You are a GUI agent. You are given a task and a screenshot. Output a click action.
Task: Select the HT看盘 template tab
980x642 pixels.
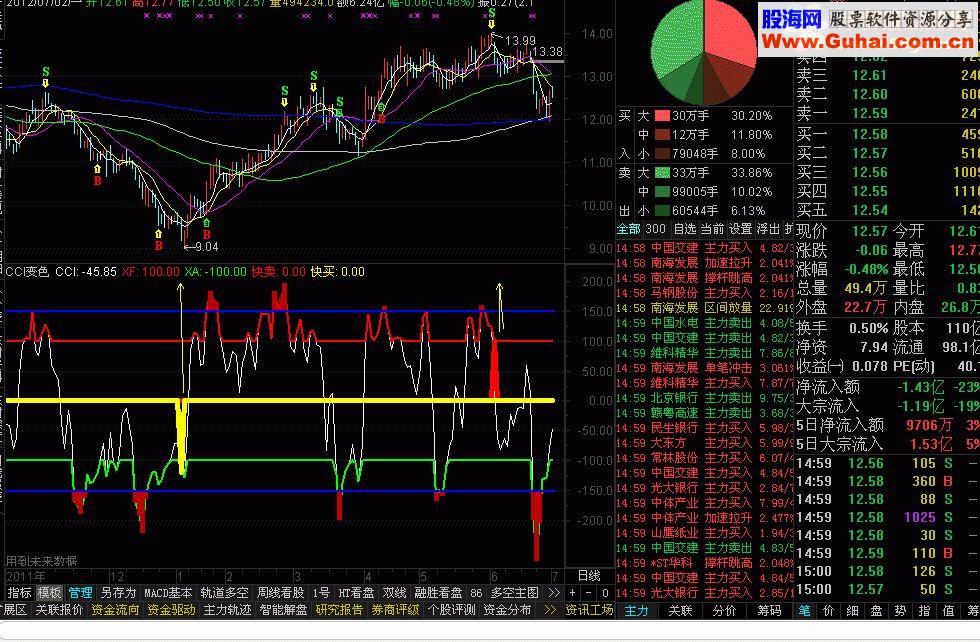click(x=356, y=593)
